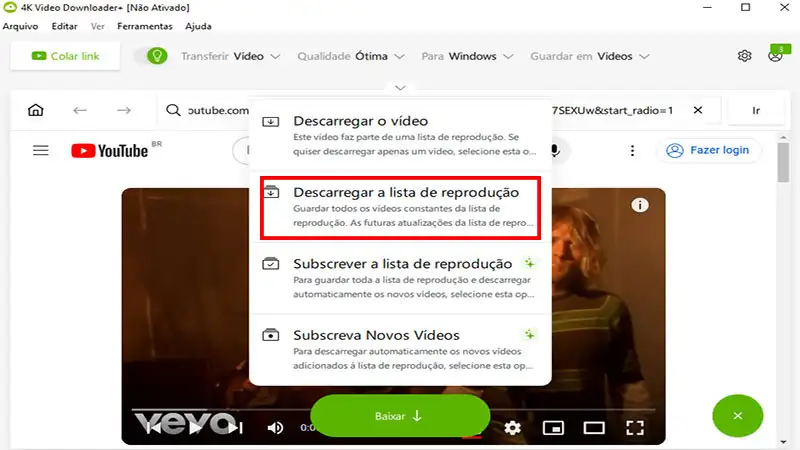800x450 pixels.
Task: Play the video with the play button
Action: [x=194, y=428]
